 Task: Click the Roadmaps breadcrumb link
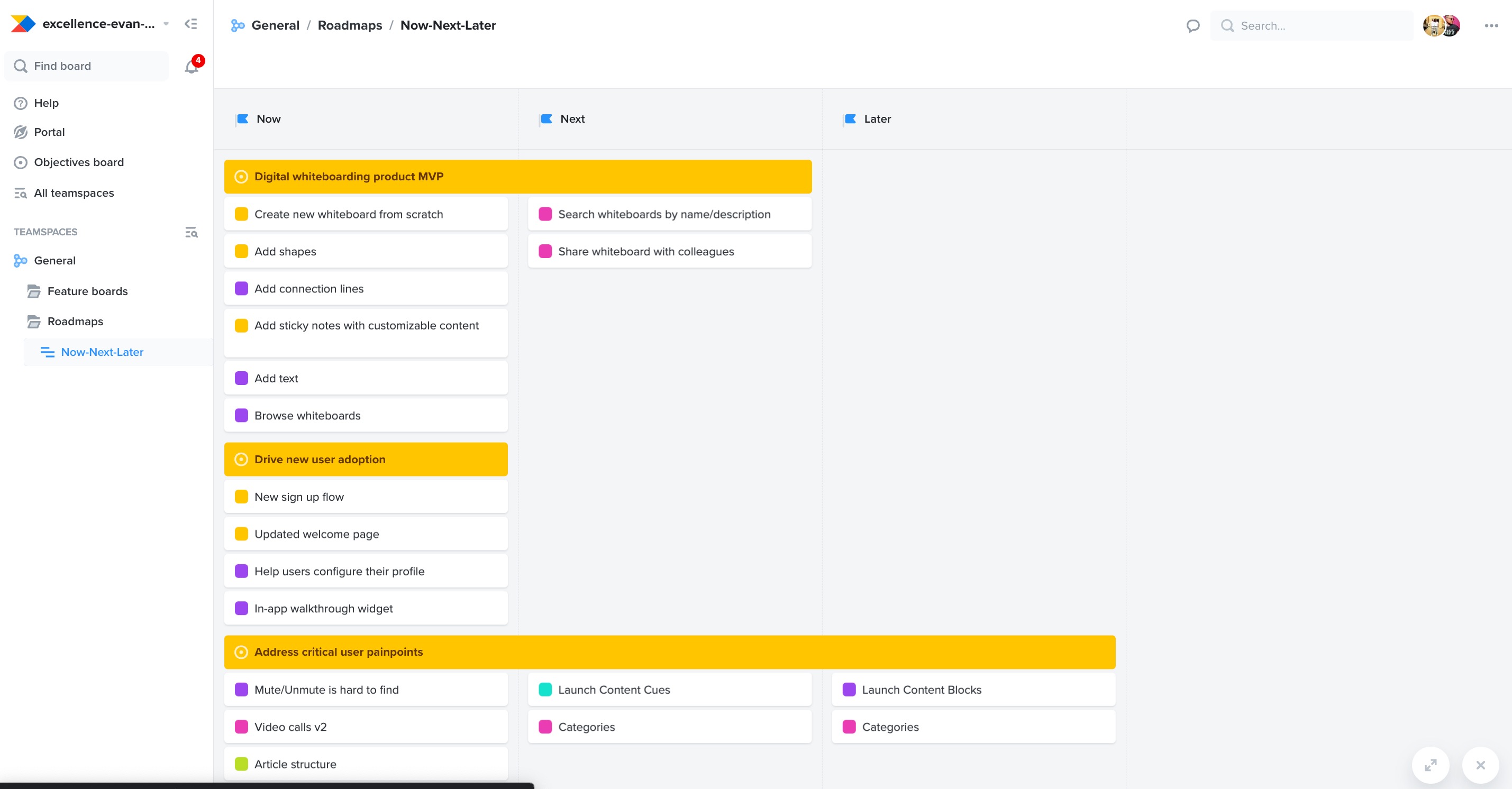click(350, 25)
